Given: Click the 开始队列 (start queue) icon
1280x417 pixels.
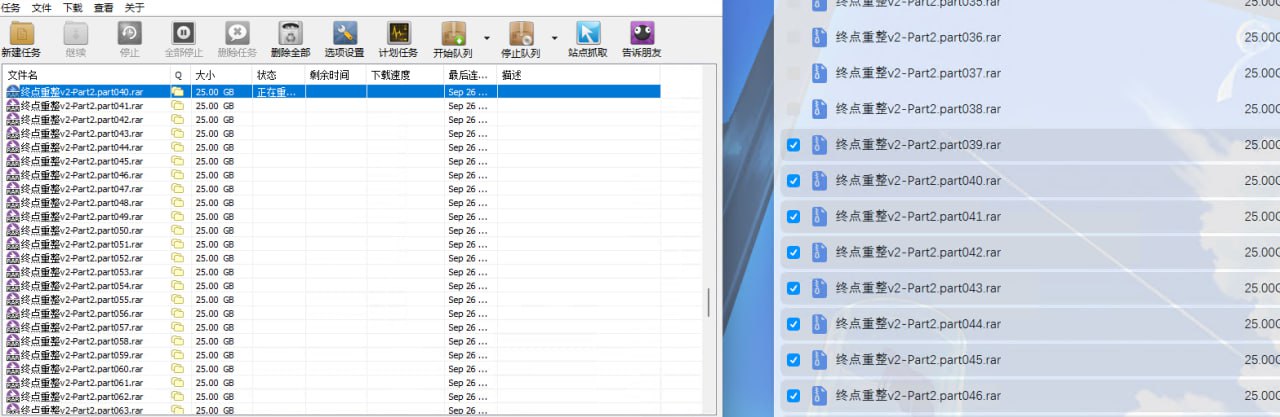Looking at the screenshot, I should point(453,34).
